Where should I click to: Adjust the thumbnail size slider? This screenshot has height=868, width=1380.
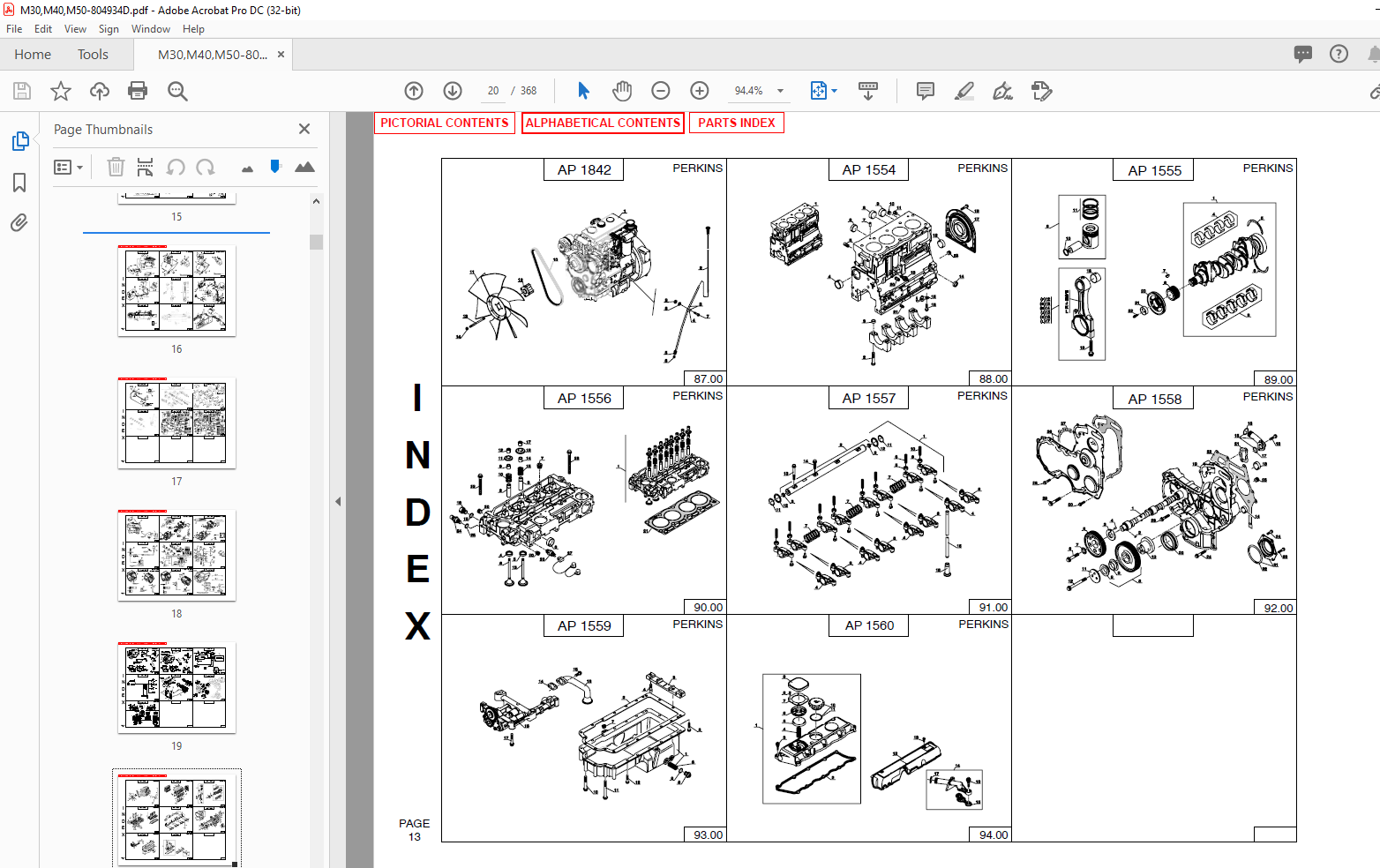tap(275, 166)
